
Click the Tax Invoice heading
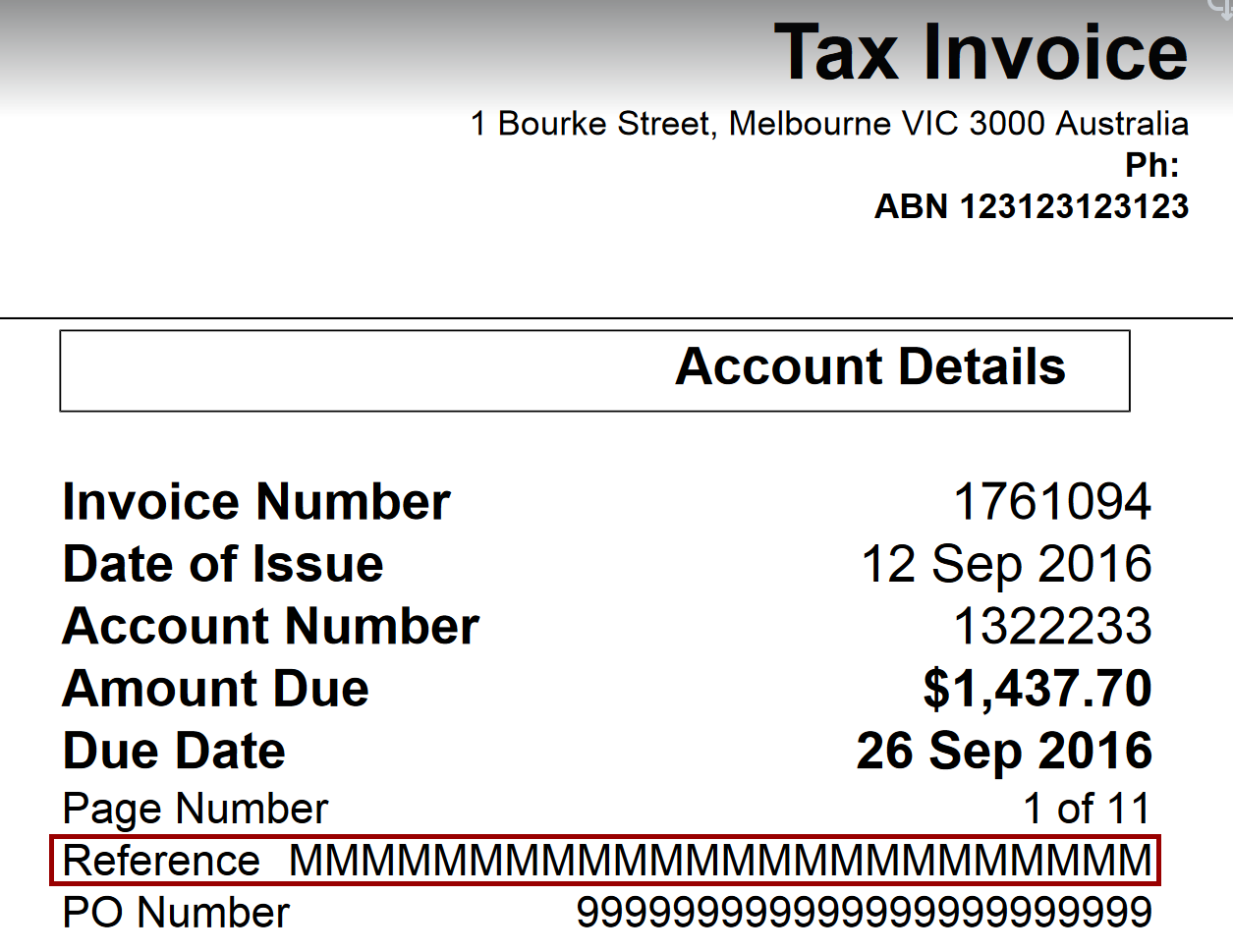tap(981, 53)
